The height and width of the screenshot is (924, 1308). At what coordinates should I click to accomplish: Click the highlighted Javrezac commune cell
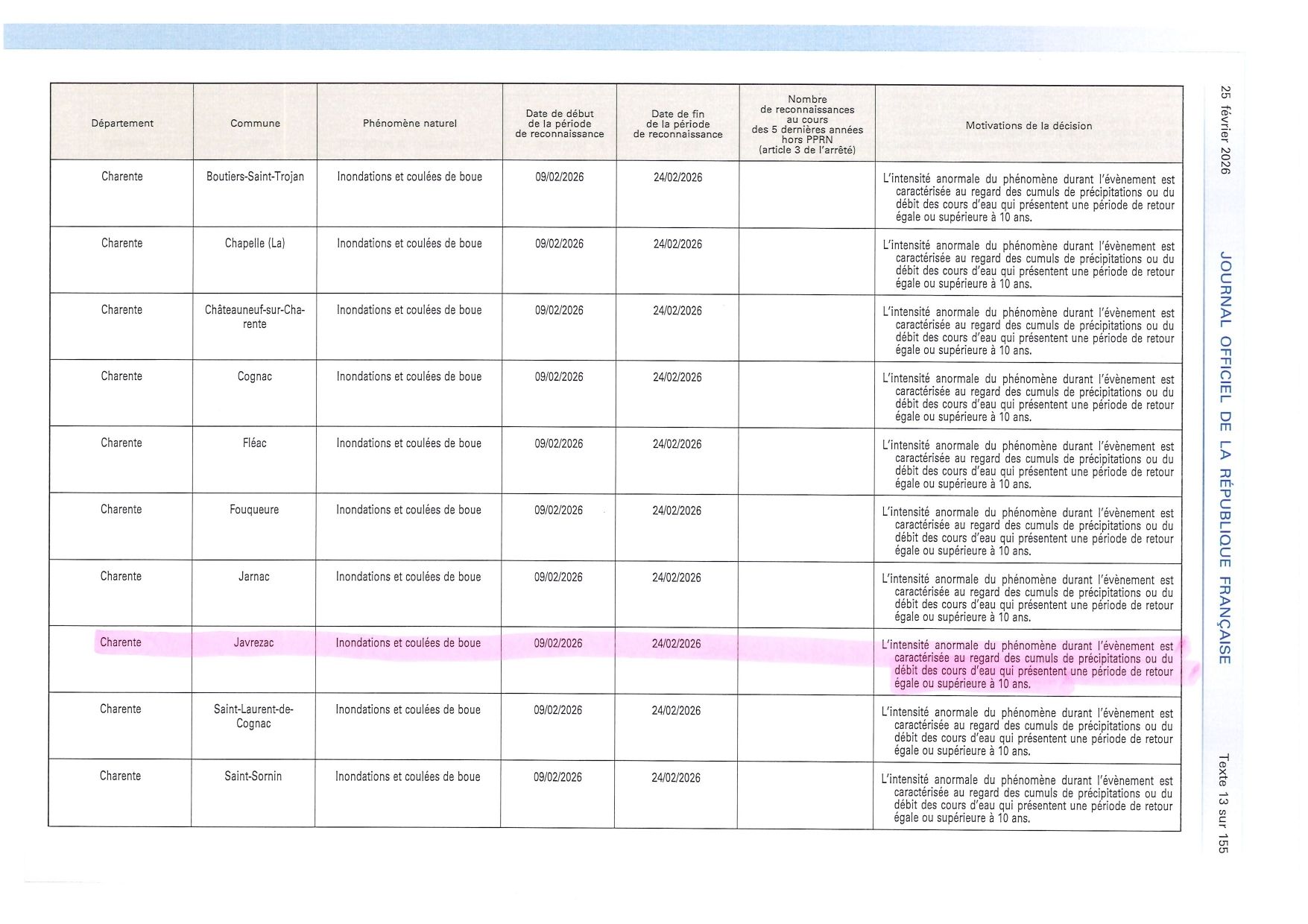click(253, 643)
